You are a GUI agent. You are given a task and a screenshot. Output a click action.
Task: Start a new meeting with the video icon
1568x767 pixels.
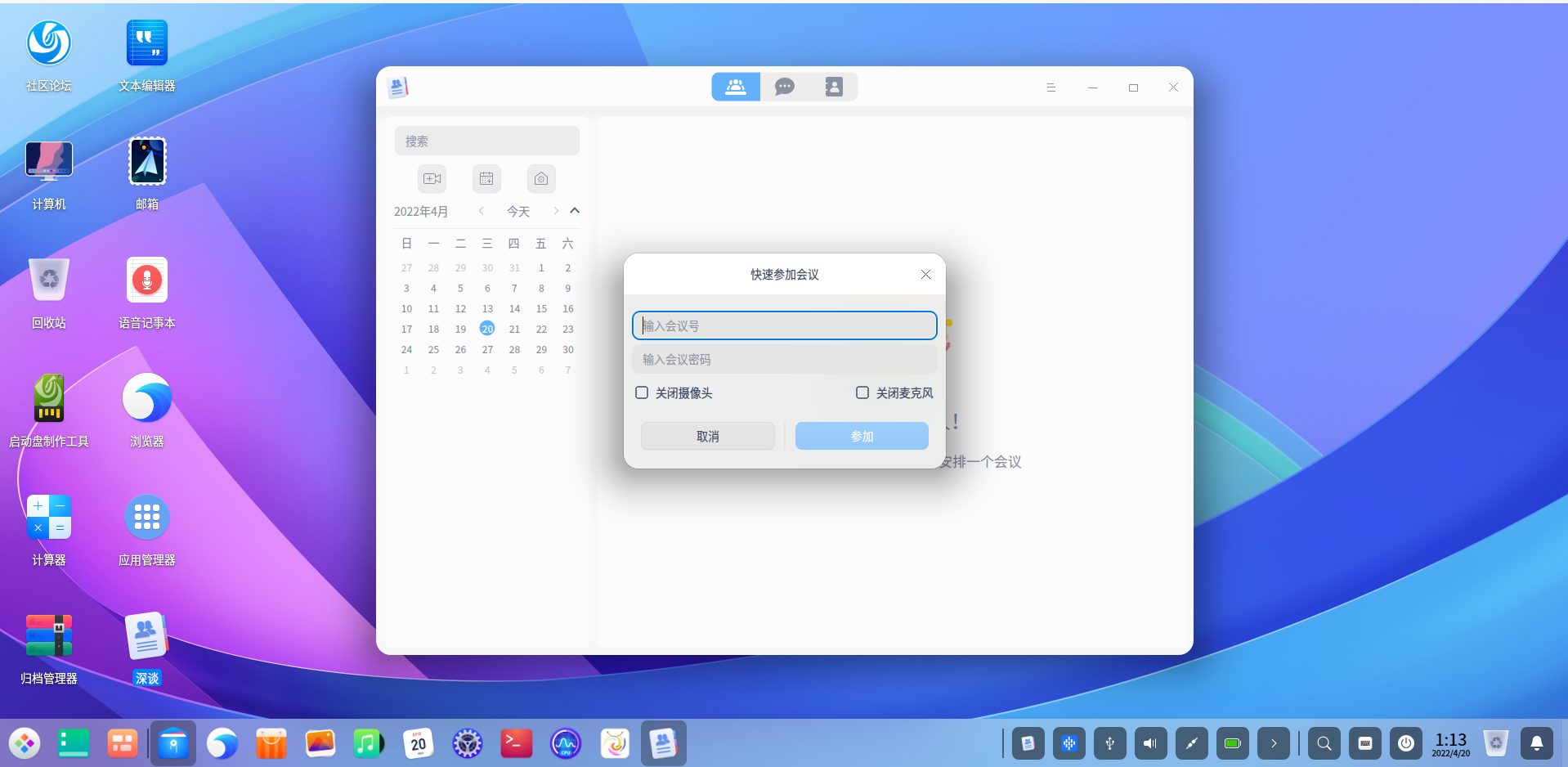point(432,178)
